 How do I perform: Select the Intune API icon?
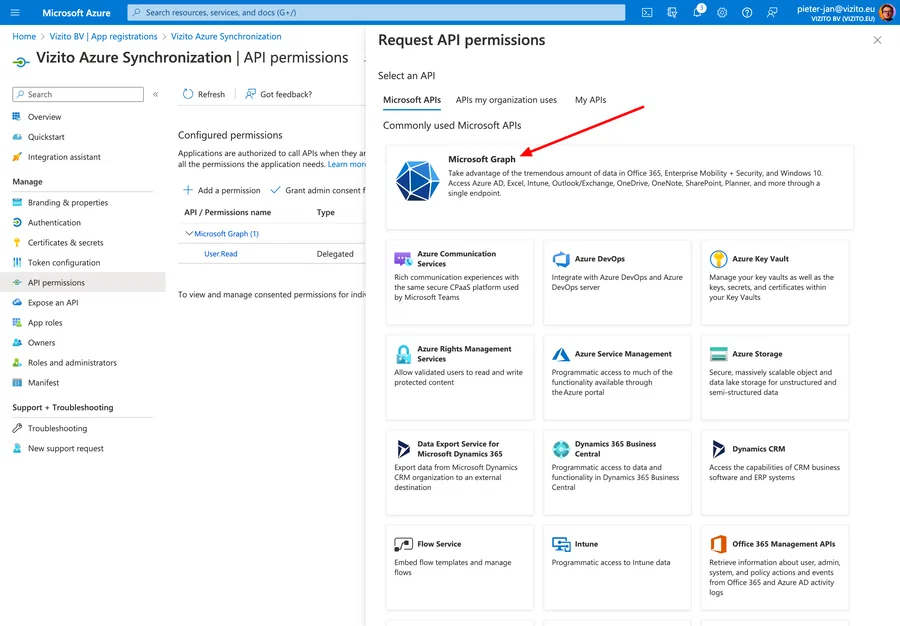[x=560, y=546]
